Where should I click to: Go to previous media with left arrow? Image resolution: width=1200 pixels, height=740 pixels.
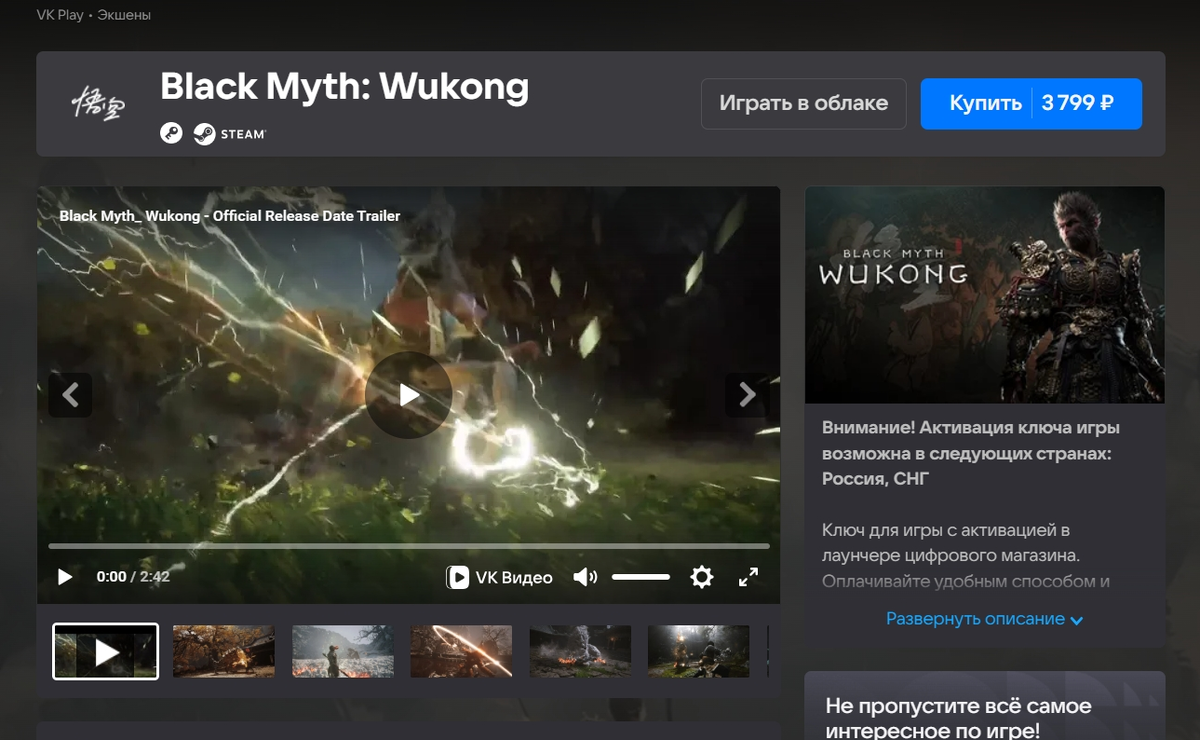click(70, 395)
